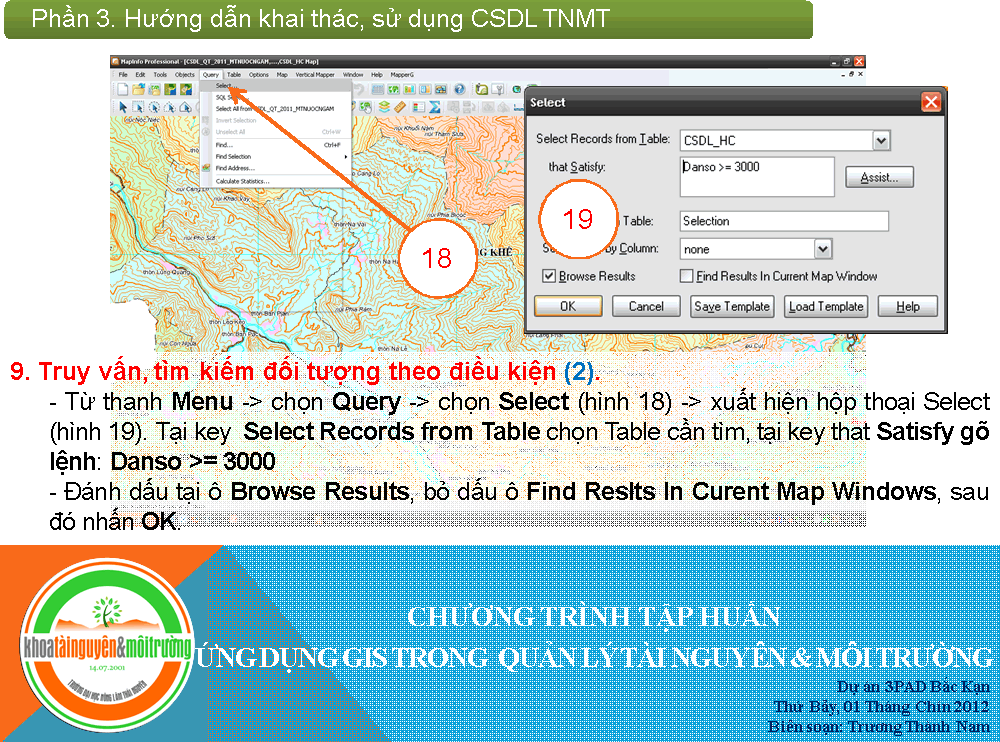1000x742 pixels.
Task: Click the blue Help question-mark icon
Action: coord(459,89)
